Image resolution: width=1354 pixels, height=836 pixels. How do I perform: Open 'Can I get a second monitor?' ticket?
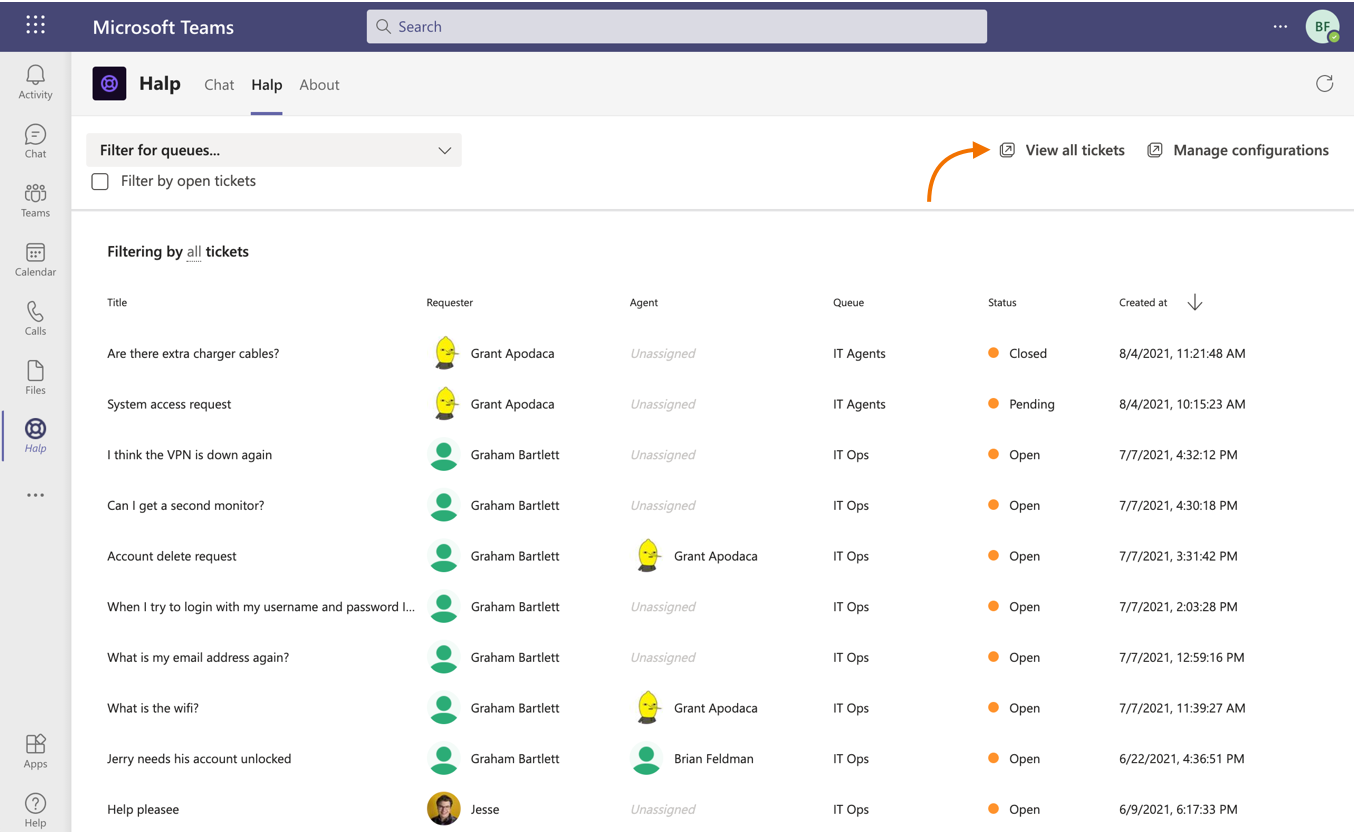coord(185,505)
